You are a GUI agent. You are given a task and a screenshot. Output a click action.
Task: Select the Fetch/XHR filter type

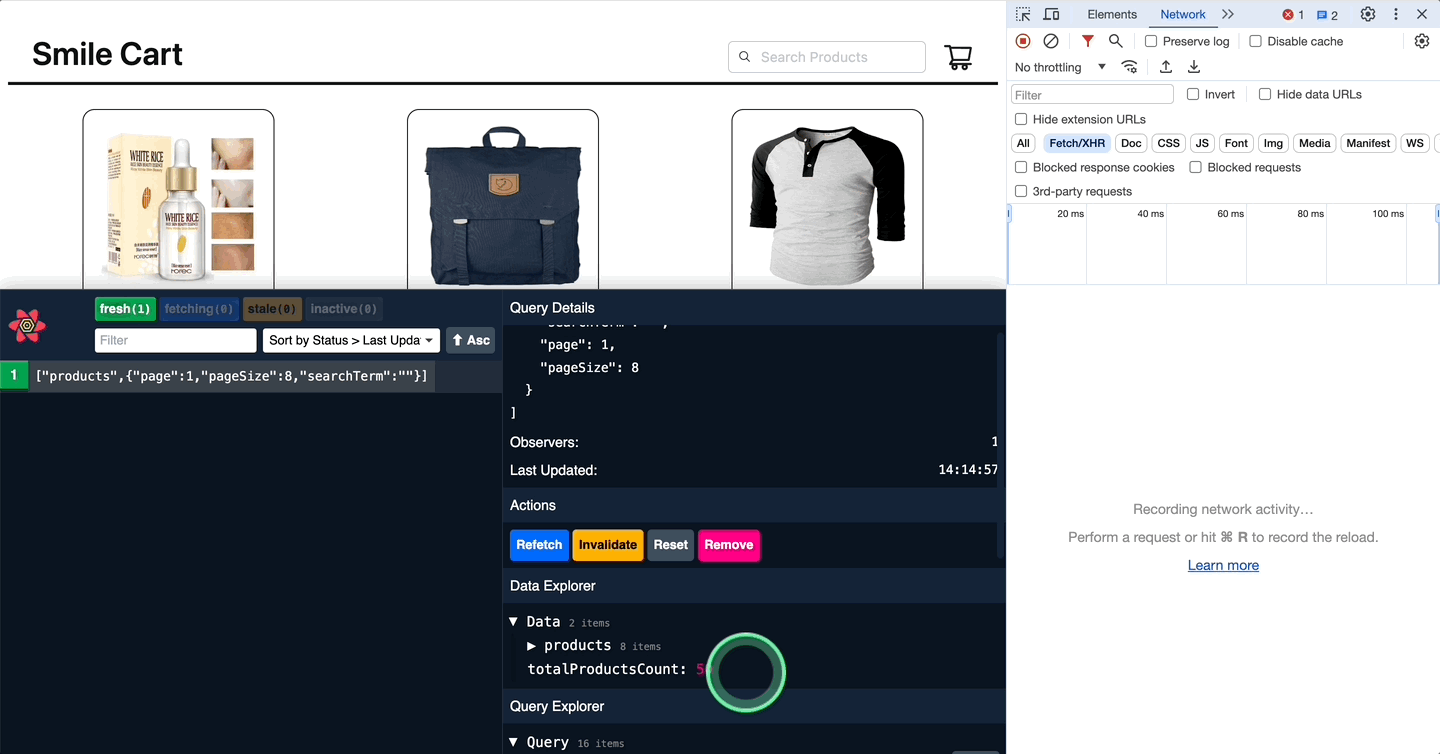(1077, 143)
